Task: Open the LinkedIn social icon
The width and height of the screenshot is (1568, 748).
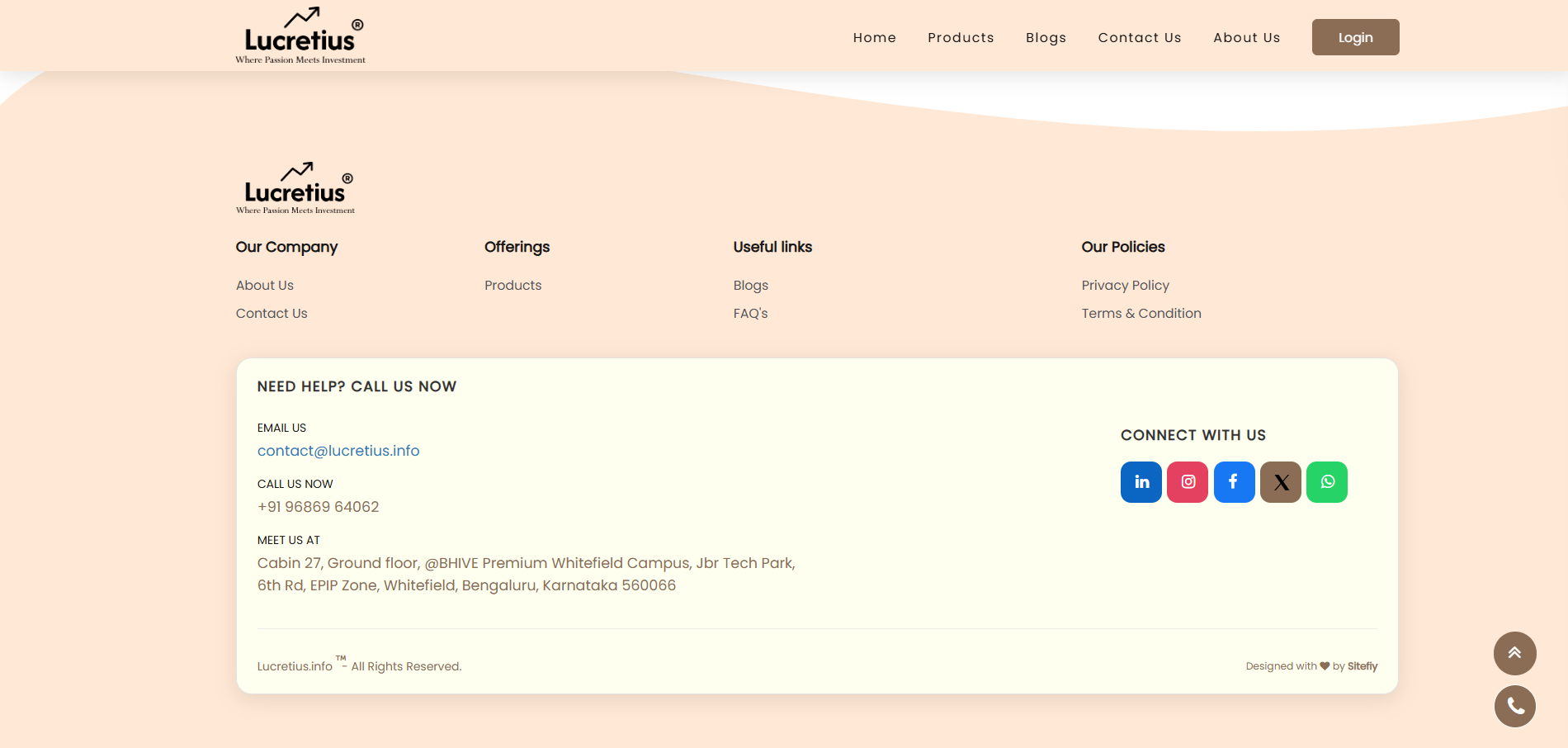Action: [x=1141, y=482]
